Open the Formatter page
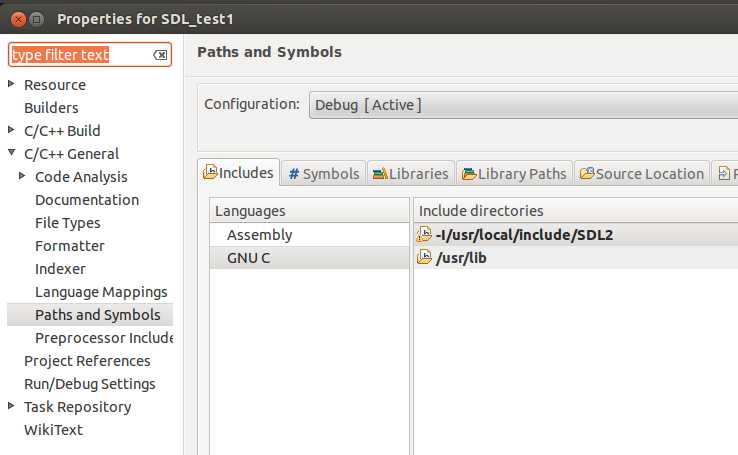 [x=70, y=246]
